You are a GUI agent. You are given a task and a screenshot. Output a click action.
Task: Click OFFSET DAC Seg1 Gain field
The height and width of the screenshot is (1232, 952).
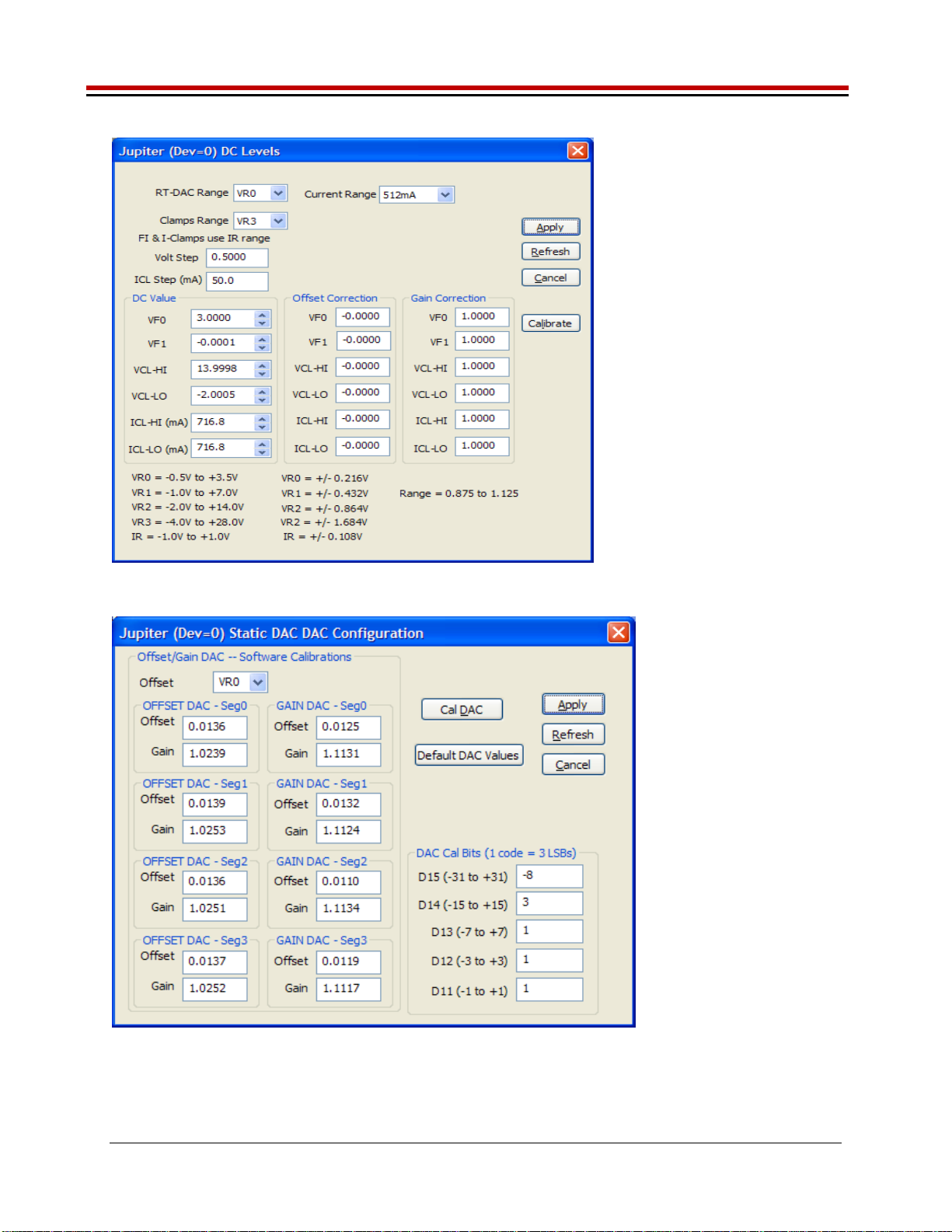click(214, 831)
